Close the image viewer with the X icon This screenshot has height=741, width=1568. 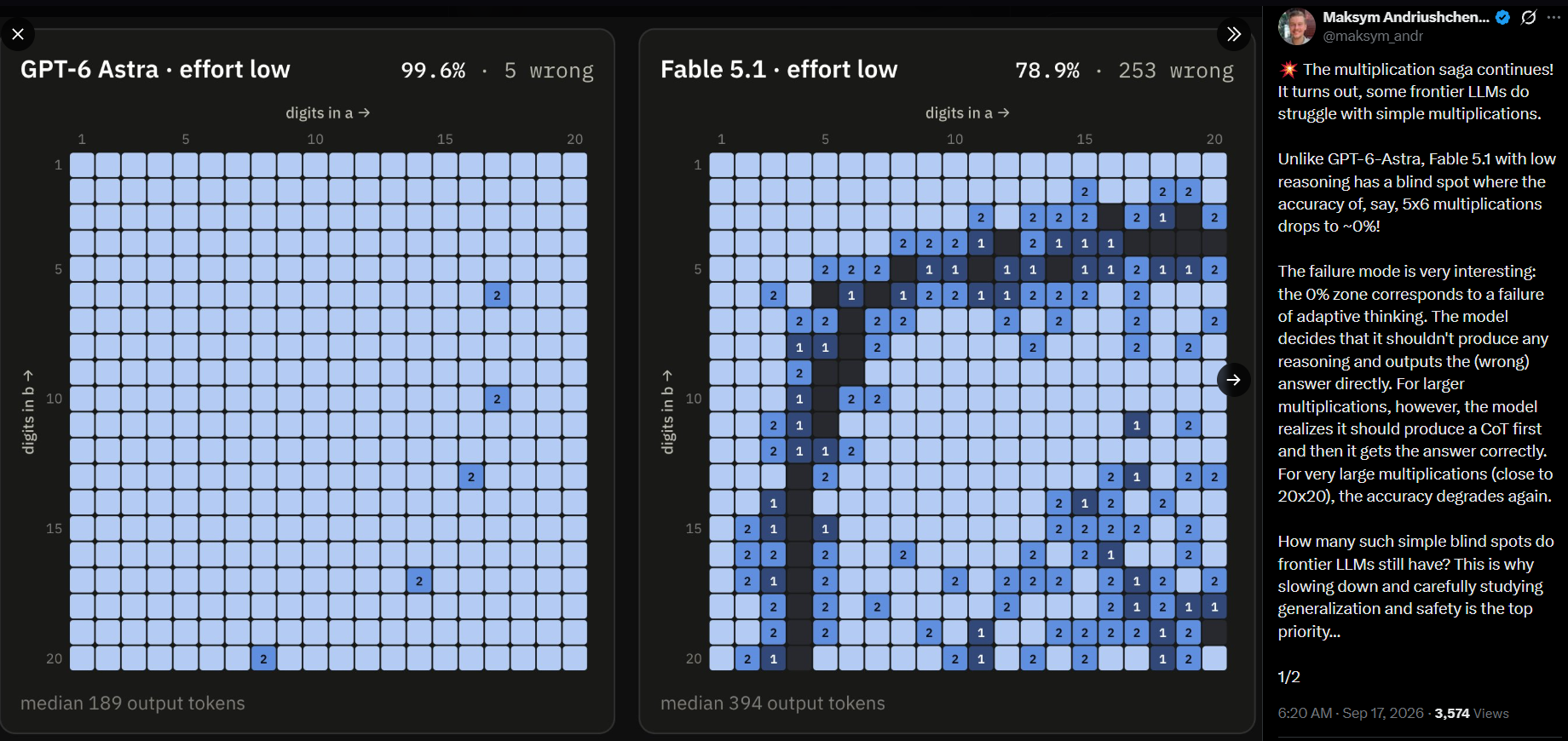(x=18, y=34)
